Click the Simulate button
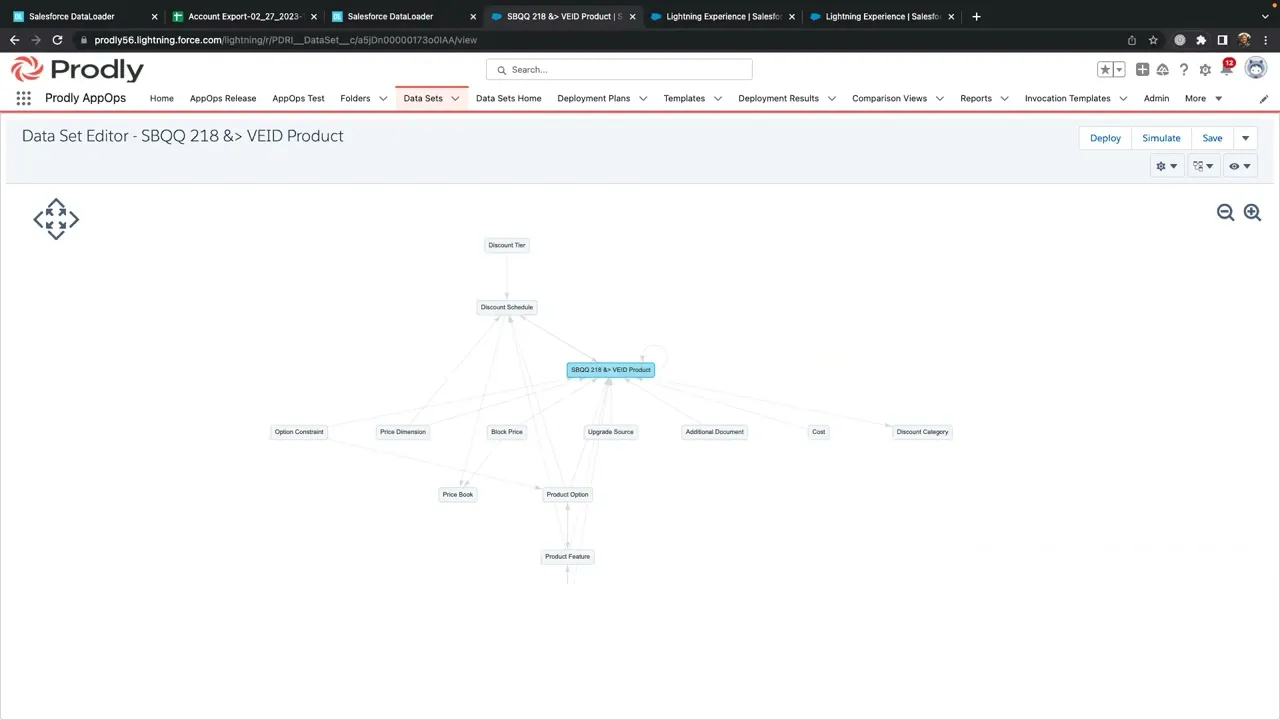 click(x=1161, y=138)
